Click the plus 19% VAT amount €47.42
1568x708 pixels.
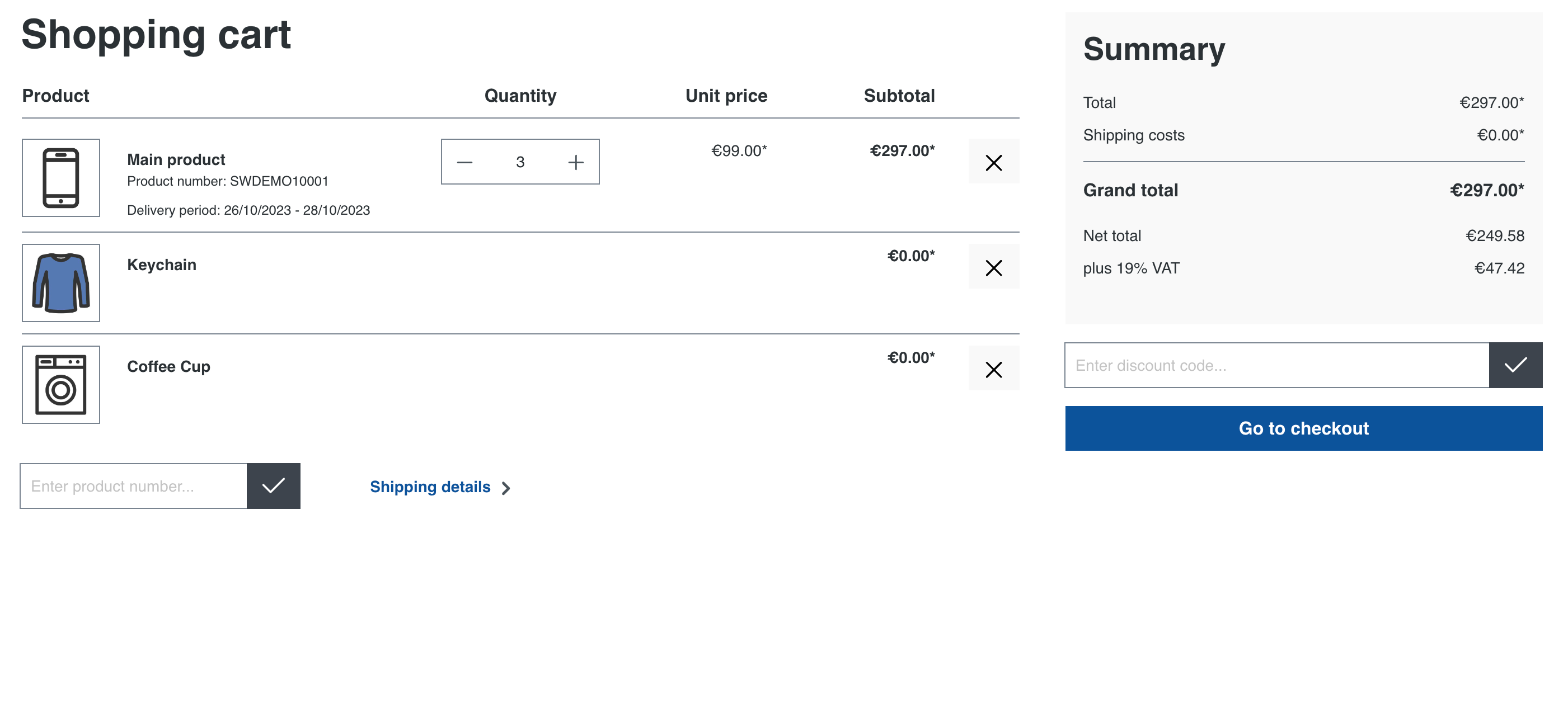click(x=1499, y=268)
